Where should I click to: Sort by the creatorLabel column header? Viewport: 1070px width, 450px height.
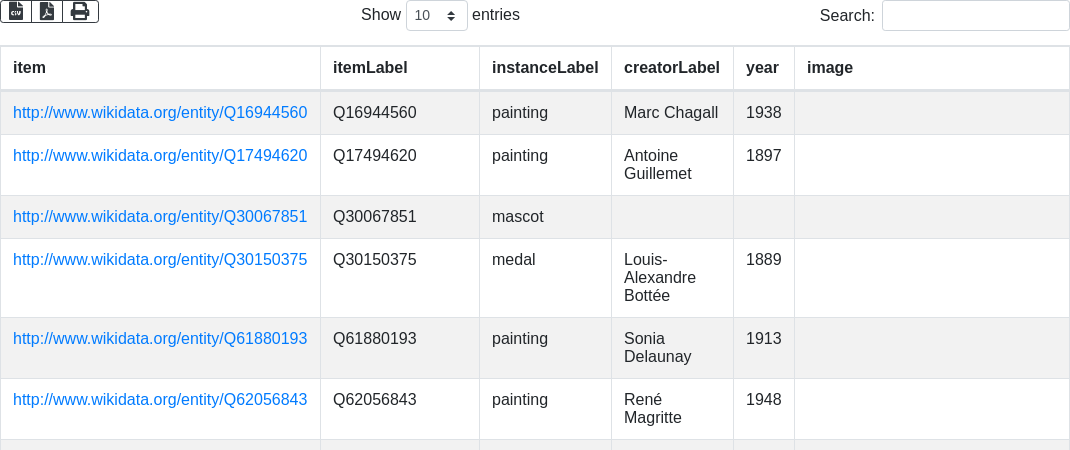tap(672, 68)
